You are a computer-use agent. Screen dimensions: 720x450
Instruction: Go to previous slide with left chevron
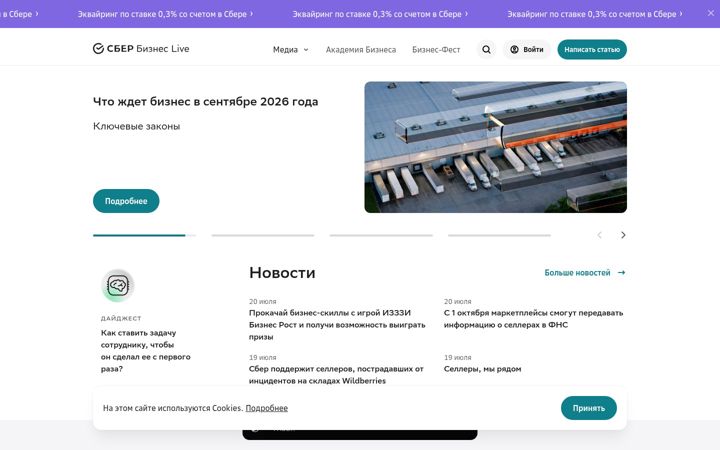[599, 235]
